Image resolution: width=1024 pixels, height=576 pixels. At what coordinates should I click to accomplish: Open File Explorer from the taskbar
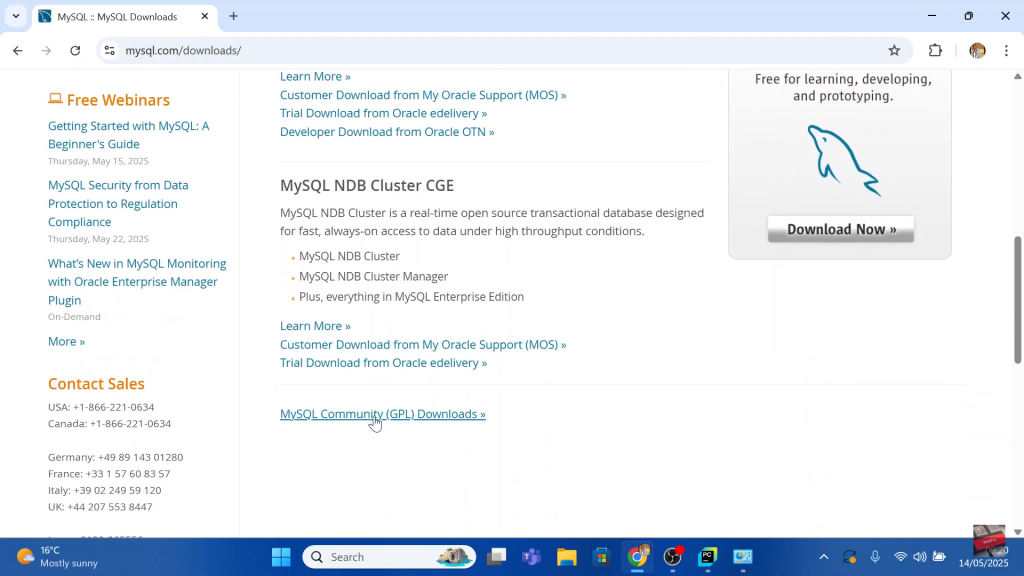tap(566, 557)
